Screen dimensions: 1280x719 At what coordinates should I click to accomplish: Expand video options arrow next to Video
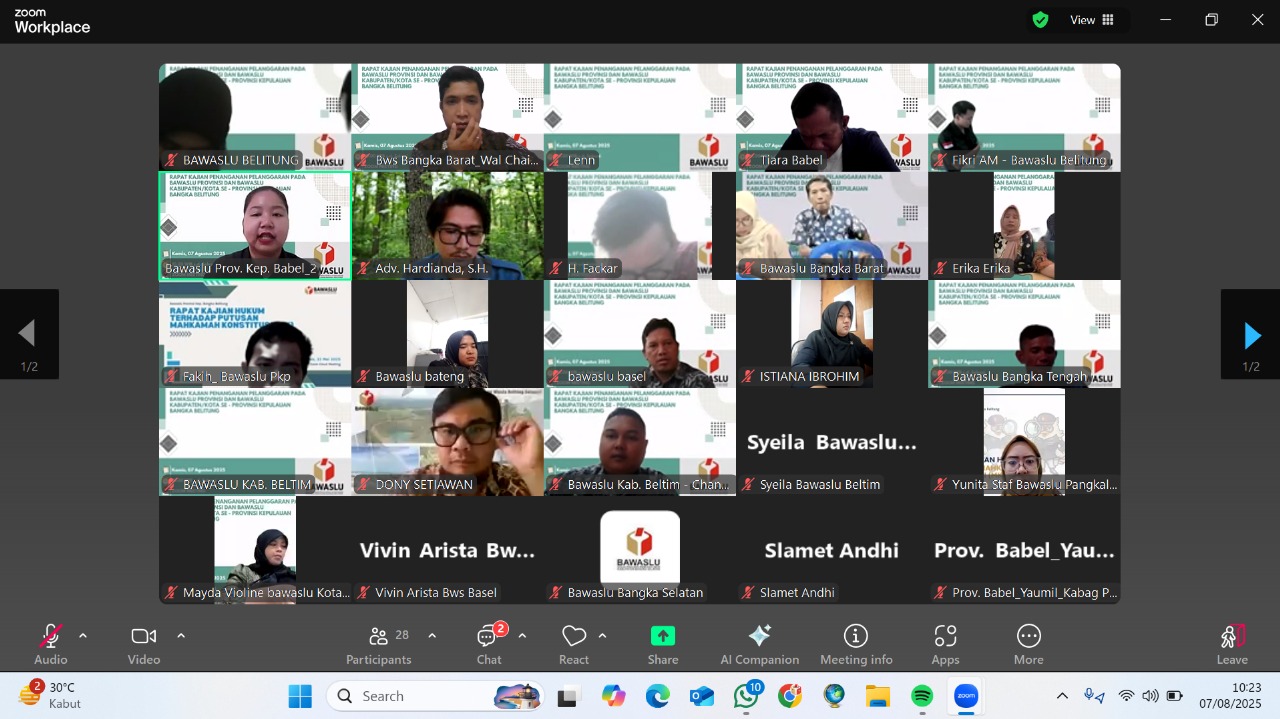click(x=181, y=635)
